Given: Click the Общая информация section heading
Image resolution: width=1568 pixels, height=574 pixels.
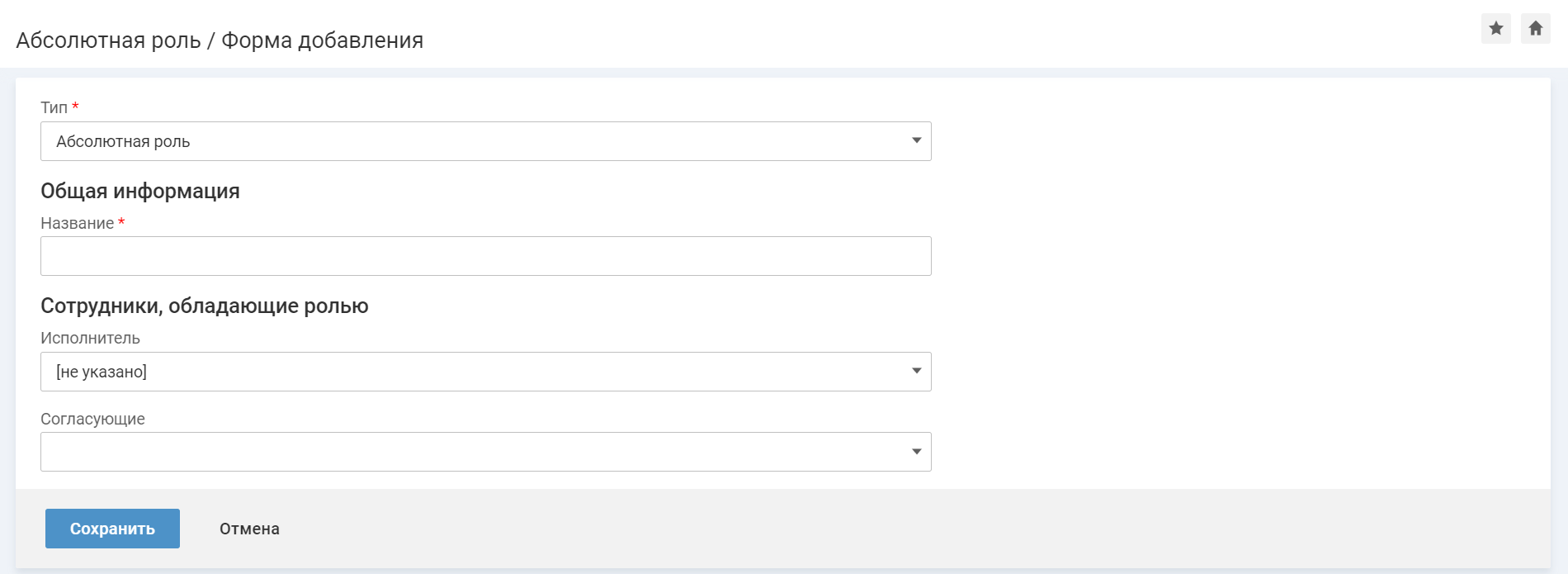Looking at the screenshot, I should 140,191.
